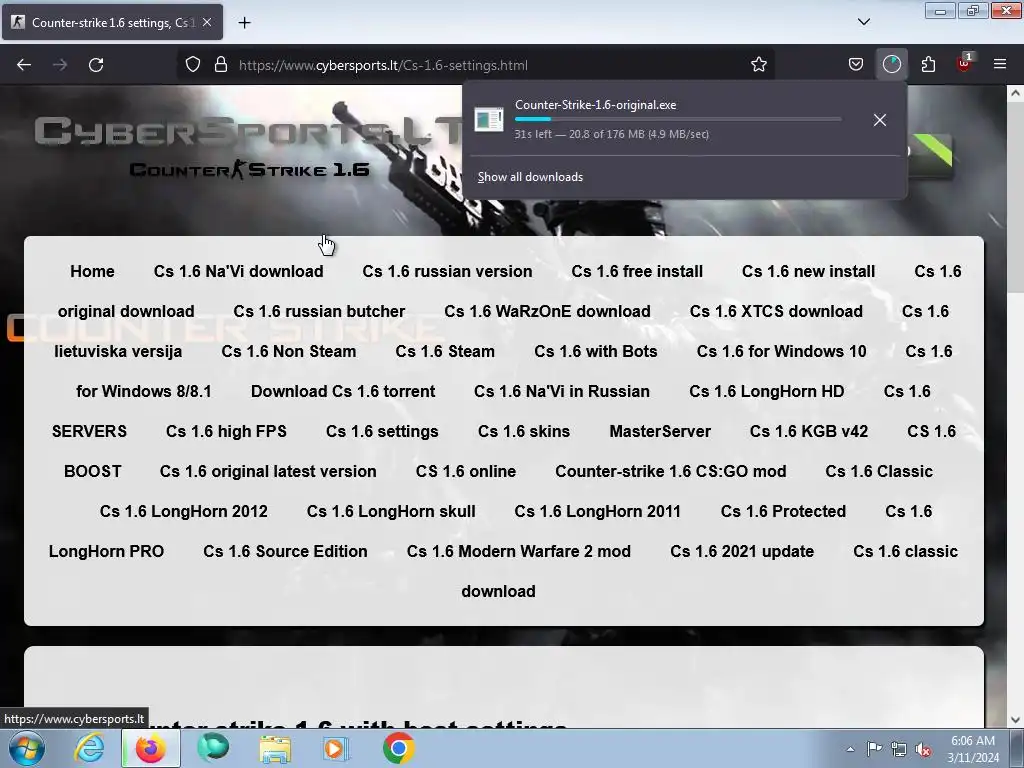
Task: Reload the current page
Action: click(x=96, y=65)
